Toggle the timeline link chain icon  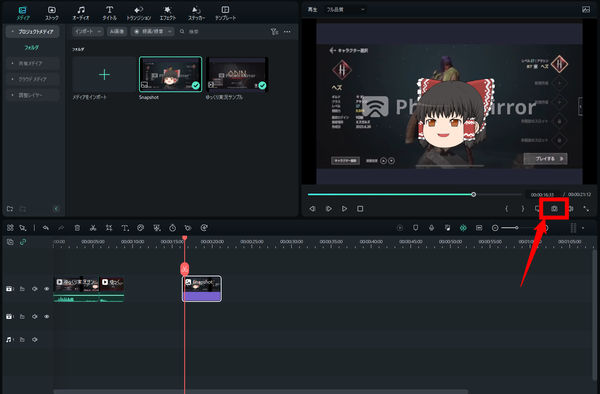tap(23, 242)
